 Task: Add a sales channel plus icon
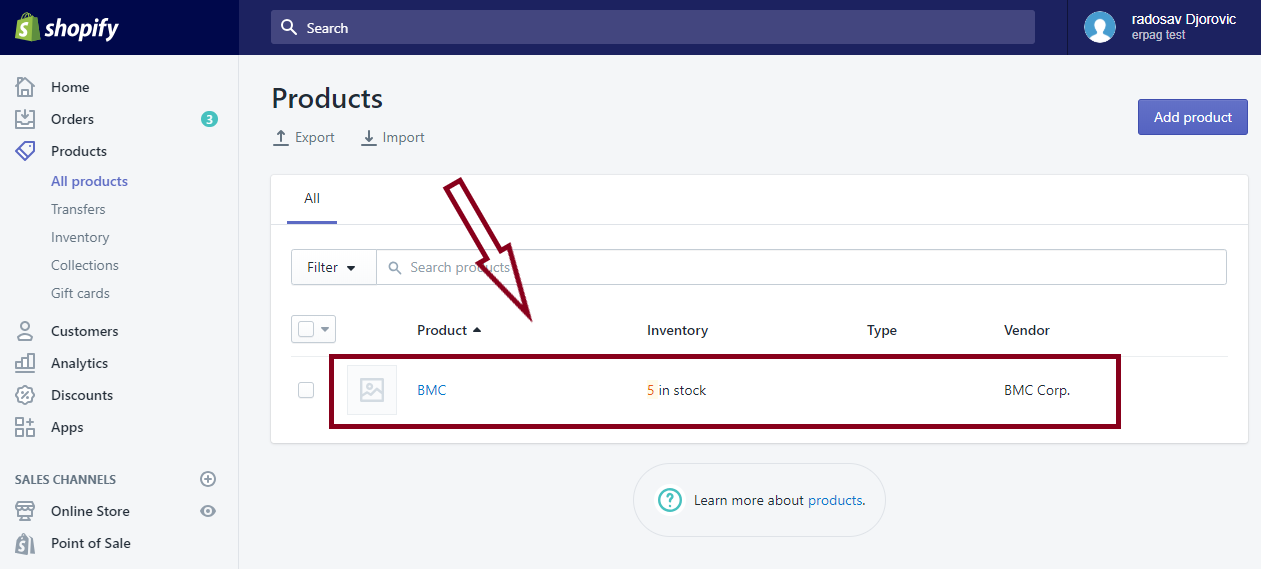(x=208, y=479)
